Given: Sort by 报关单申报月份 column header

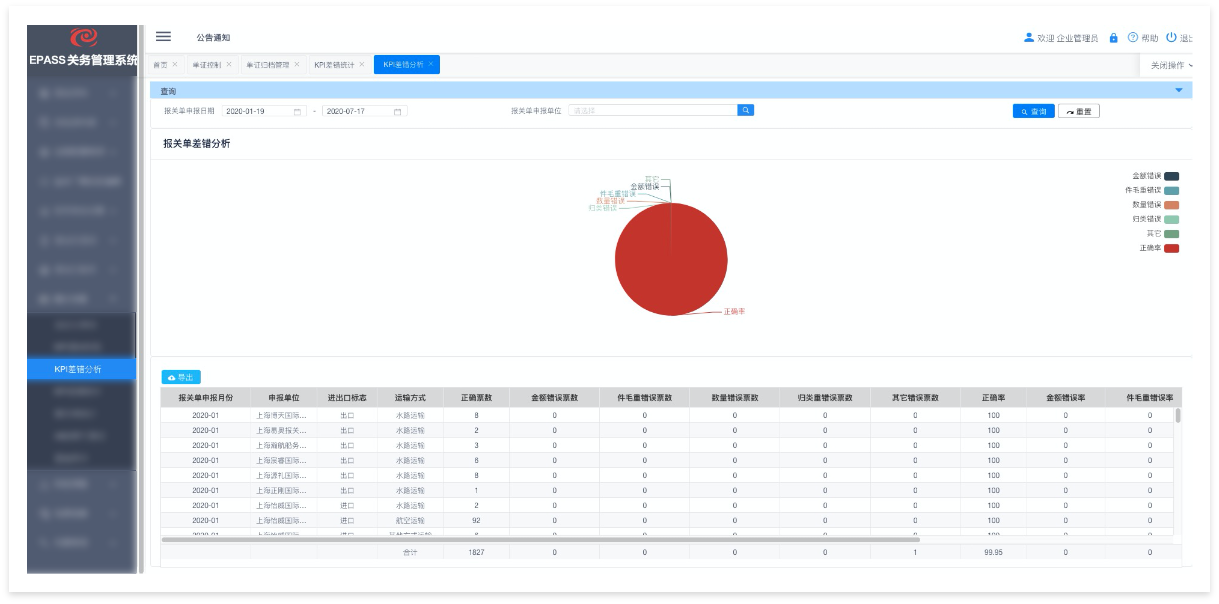Looking at the screenshot, I should pos(206,397).
